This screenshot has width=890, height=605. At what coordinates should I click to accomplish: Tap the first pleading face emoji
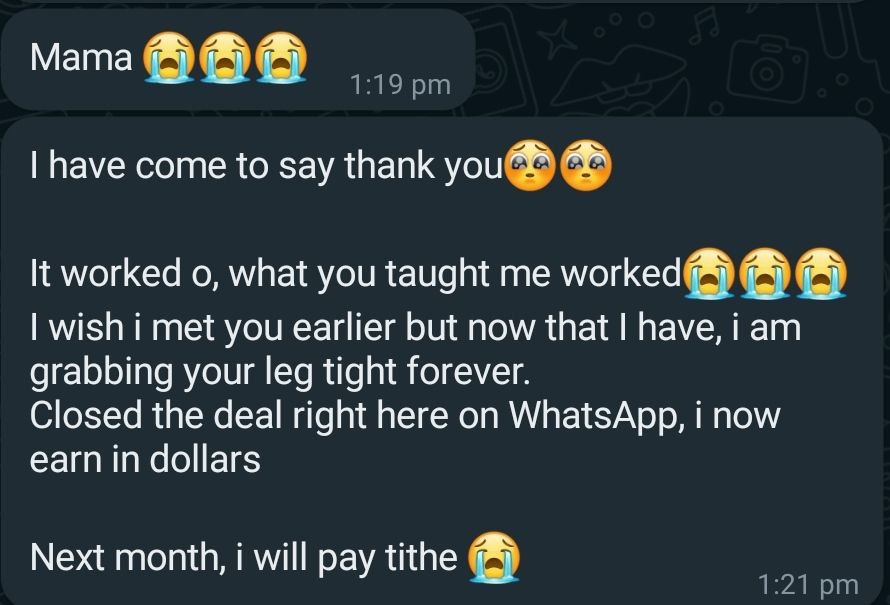tap(530, 165)
